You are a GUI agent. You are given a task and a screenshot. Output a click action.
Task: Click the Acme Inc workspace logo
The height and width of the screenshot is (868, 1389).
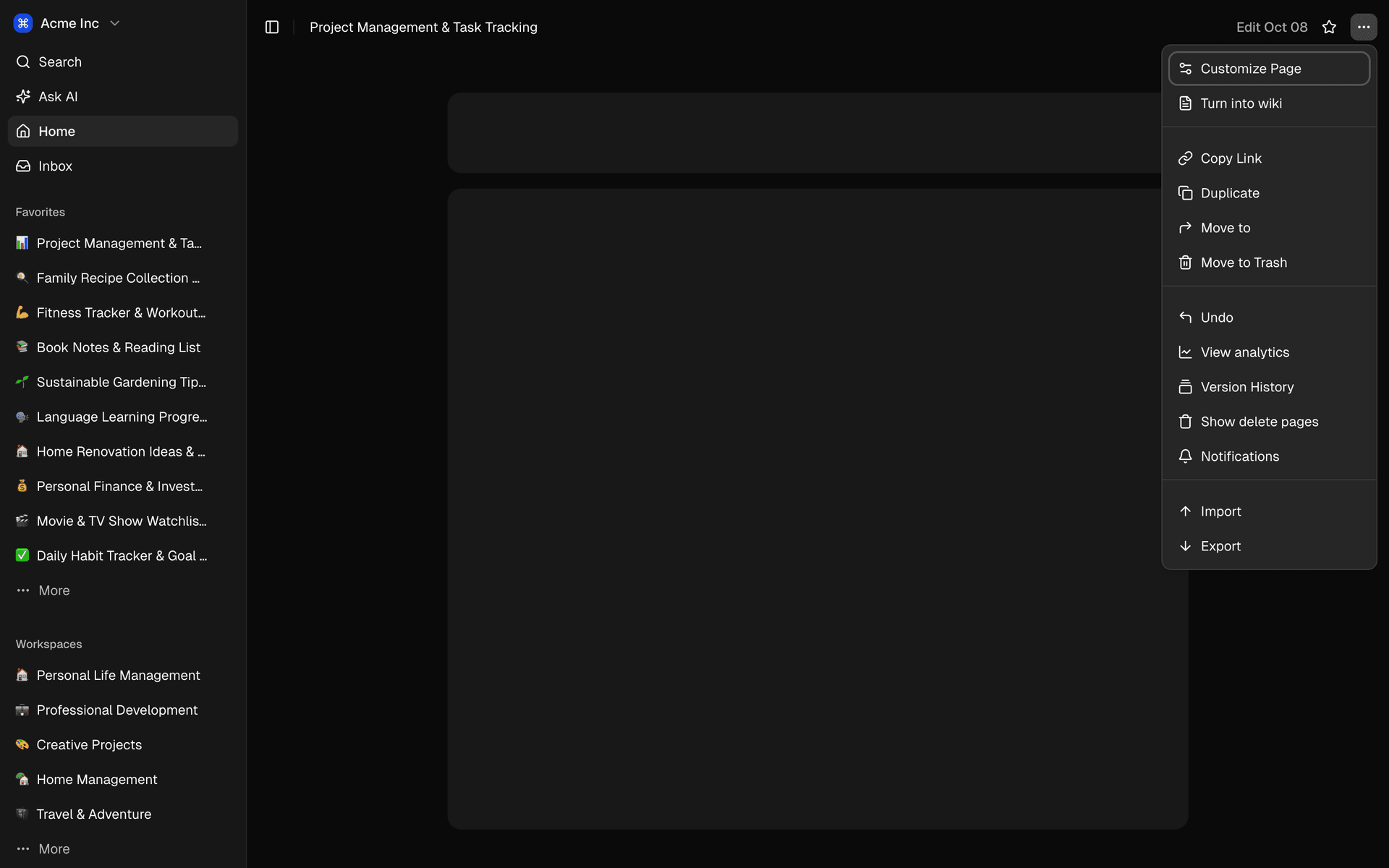pos(22,22)
